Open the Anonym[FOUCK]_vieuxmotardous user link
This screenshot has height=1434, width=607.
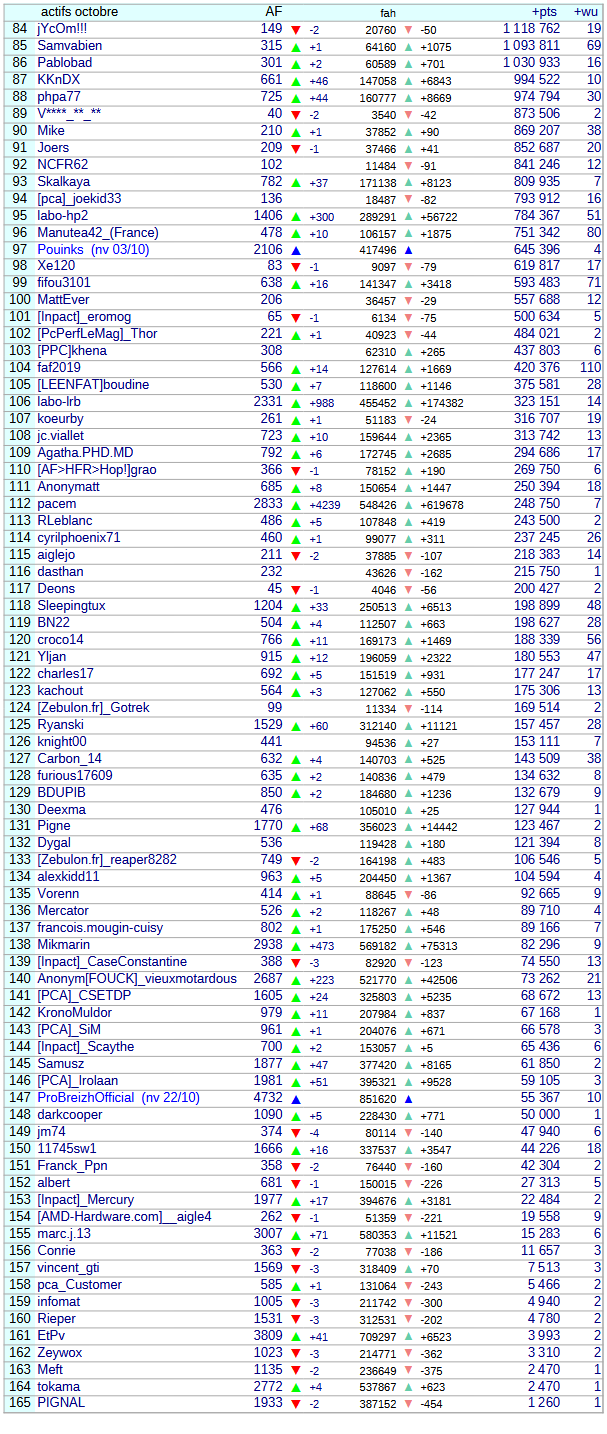[137, 979]
